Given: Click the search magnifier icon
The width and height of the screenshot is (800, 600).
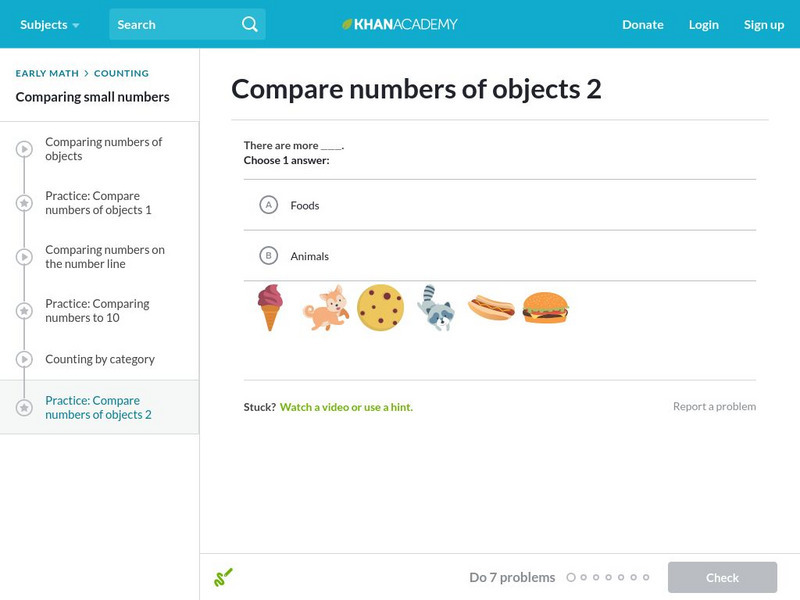Looking at the screenshot, I should tap(250, 24).
